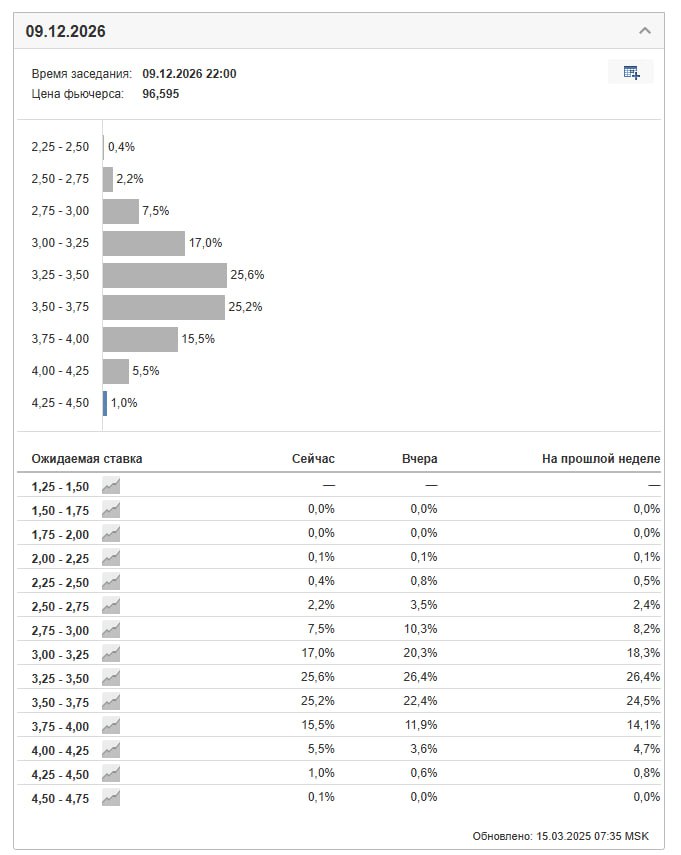Open chart icon for 2,75 - 3,00 row
Viewport: 681px width, 855px height.
111,630
